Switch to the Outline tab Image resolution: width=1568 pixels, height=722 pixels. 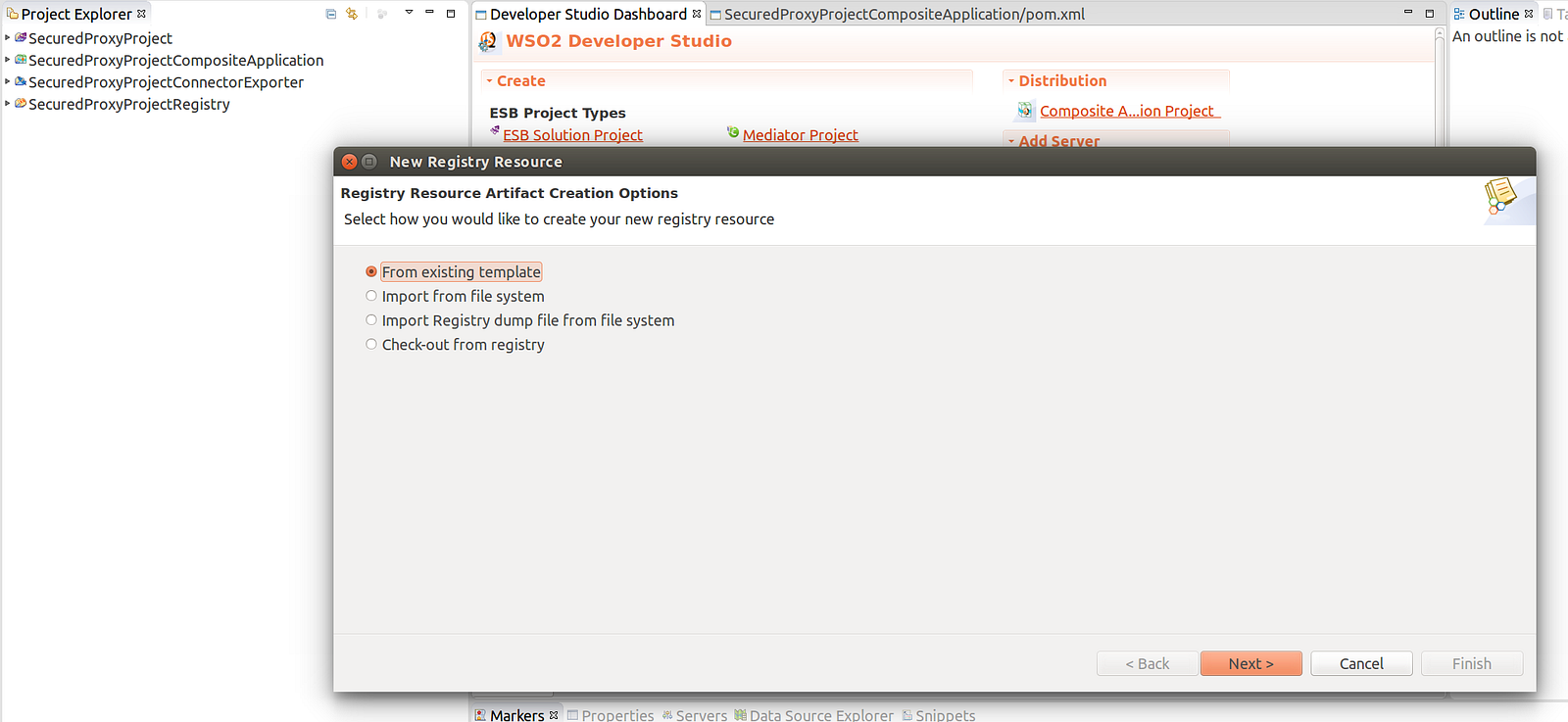click(x=1494, y=14)
